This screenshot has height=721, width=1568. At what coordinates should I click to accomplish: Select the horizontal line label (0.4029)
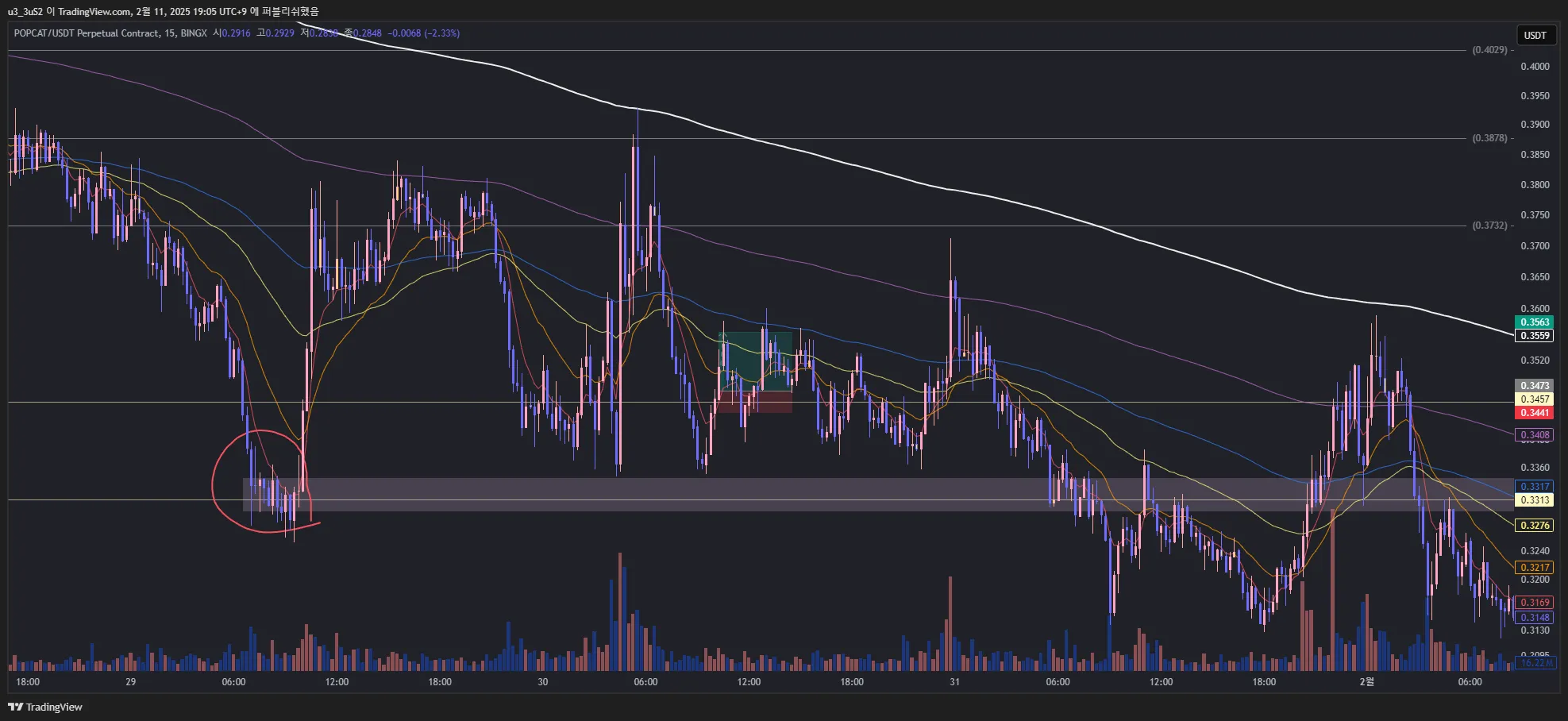[x=1489, y=50]
